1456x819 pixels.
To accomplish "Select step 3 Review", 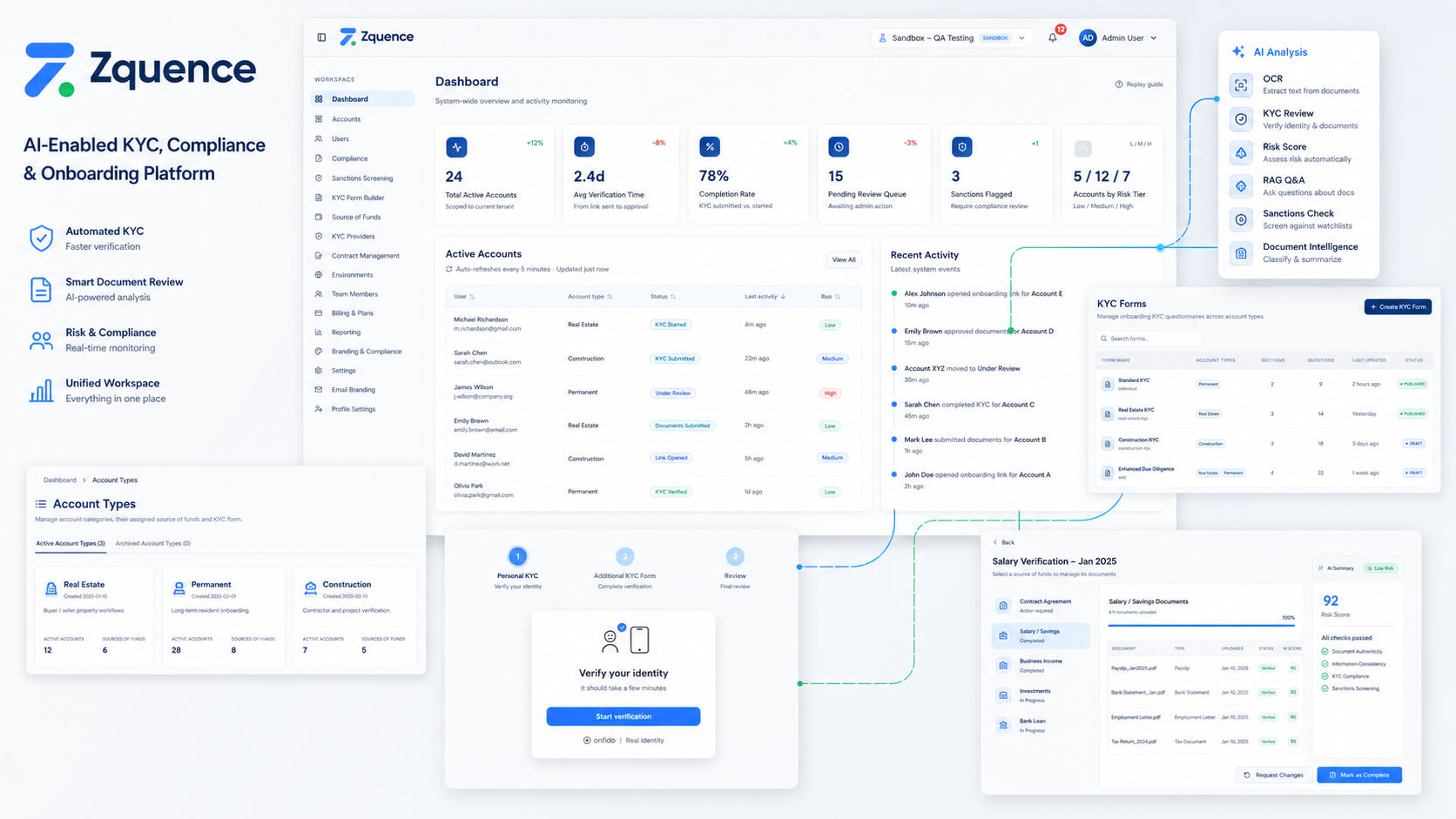I will 735,567.
